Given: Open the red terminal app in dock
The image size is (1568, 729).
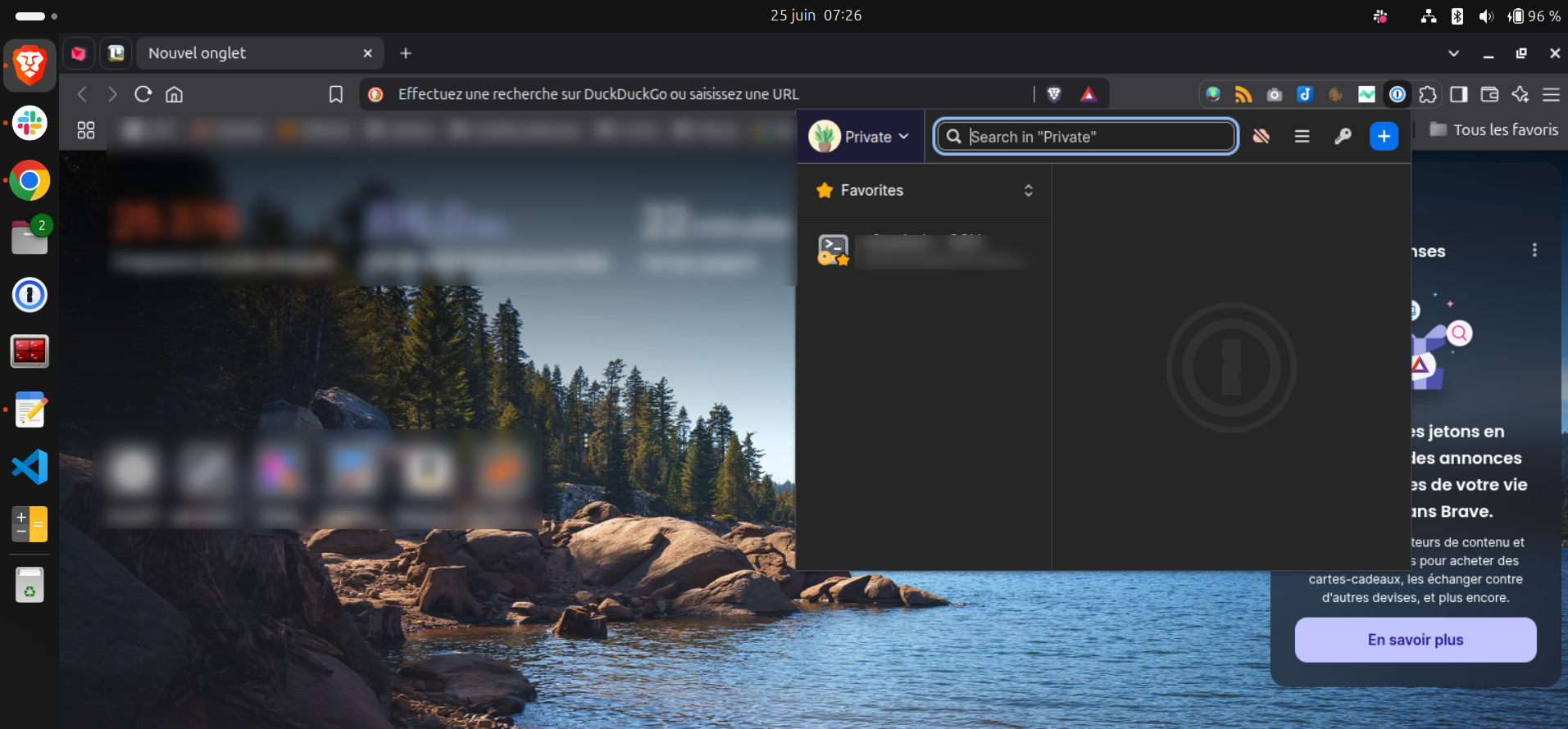Looking at the screenshot, I should pos(30,351).
